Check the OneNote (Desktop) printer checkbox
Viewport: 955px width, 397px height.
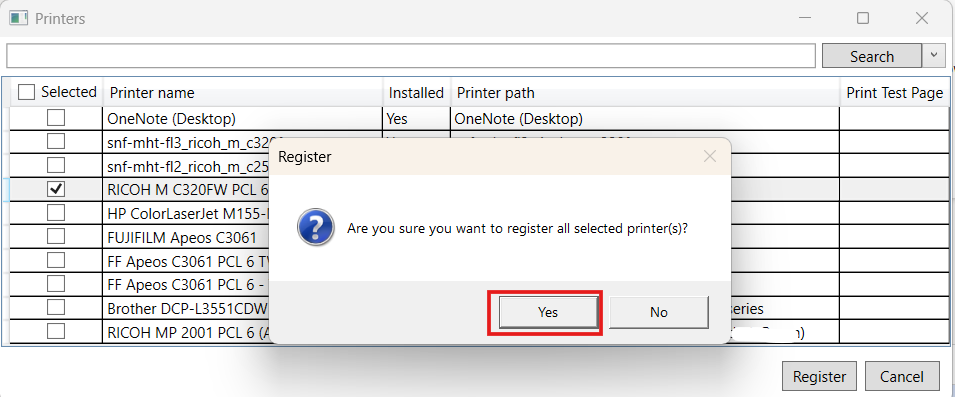[x=56, y=118]
